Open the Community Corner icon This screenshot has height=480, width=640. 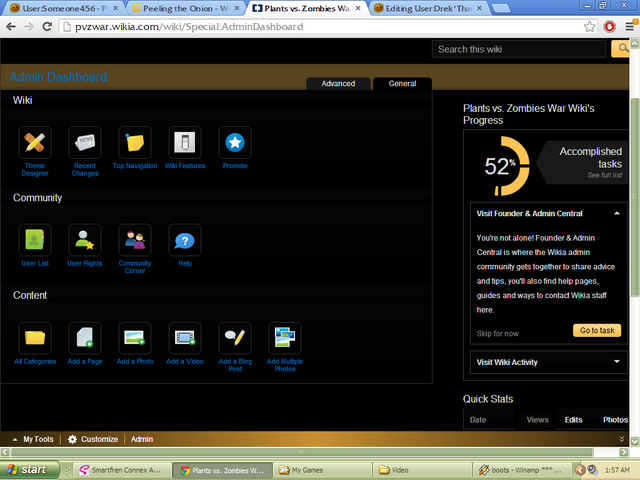[135, 240]
